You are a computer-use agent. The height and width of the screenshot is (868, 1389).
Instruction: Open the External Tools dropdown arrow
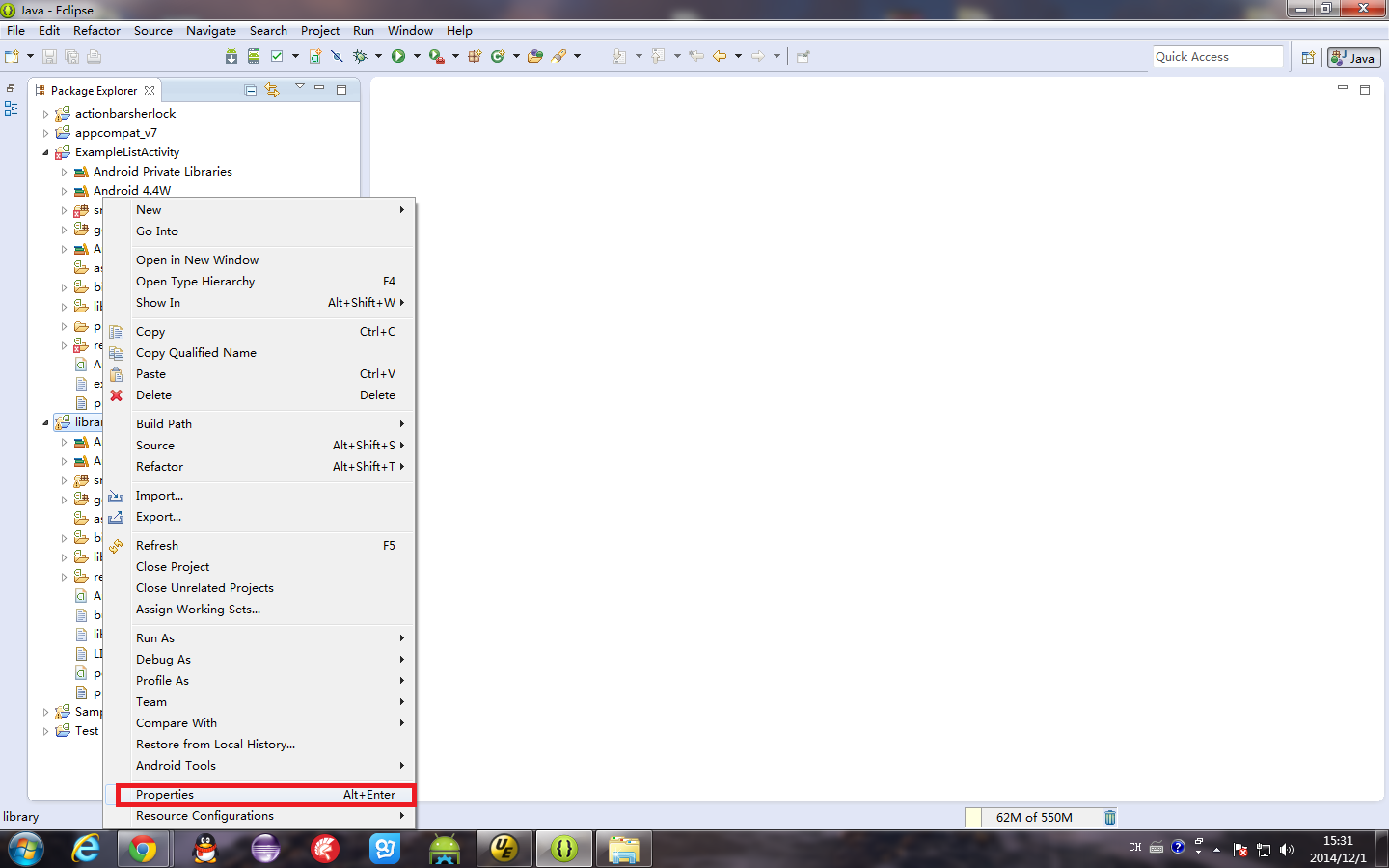pyautogui.click(x=455, y=57)
